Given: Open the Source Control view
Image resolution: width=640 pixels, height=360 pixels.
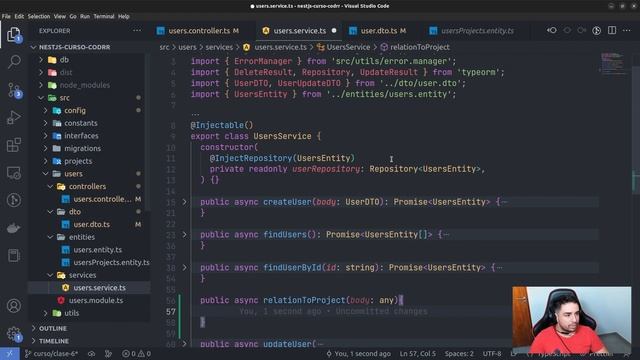Looking at the screenshot, I should (x=14, y=90).
